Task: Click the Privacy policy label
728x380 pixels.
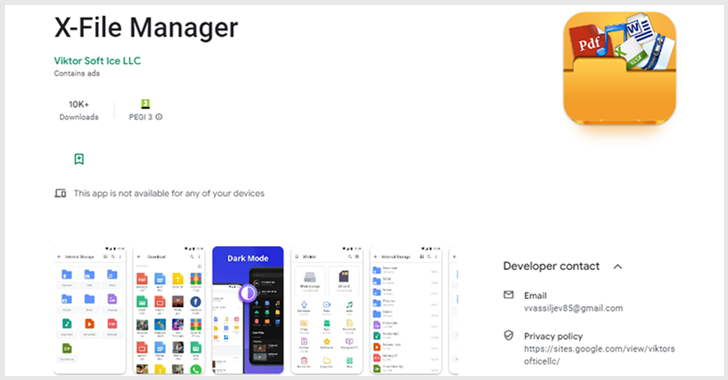Action: 553,336
